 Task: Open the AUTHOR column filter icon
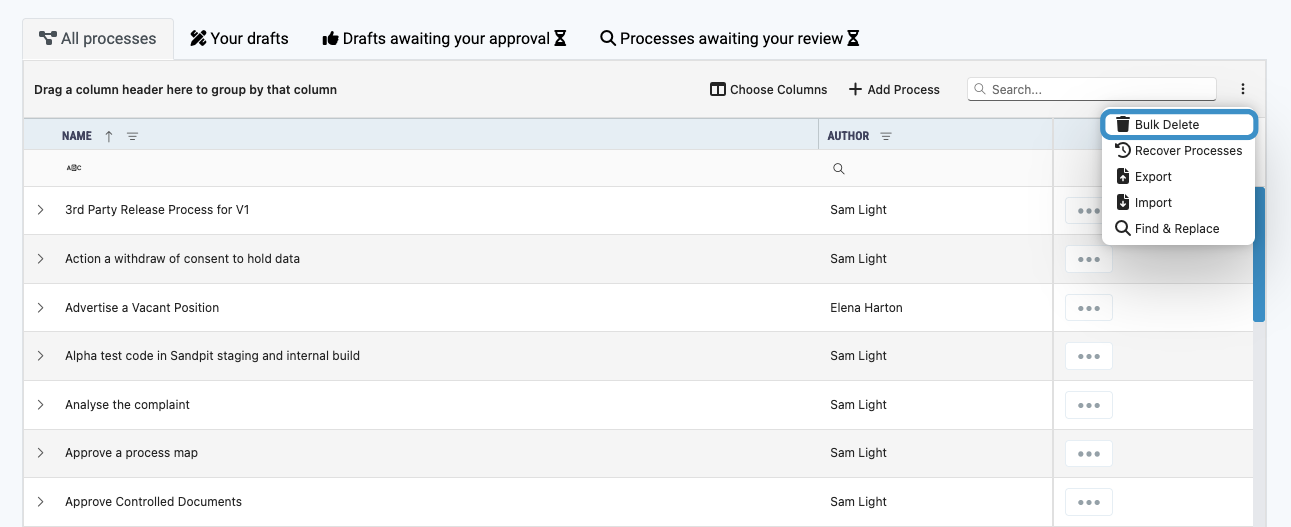[x=886, y=136]
